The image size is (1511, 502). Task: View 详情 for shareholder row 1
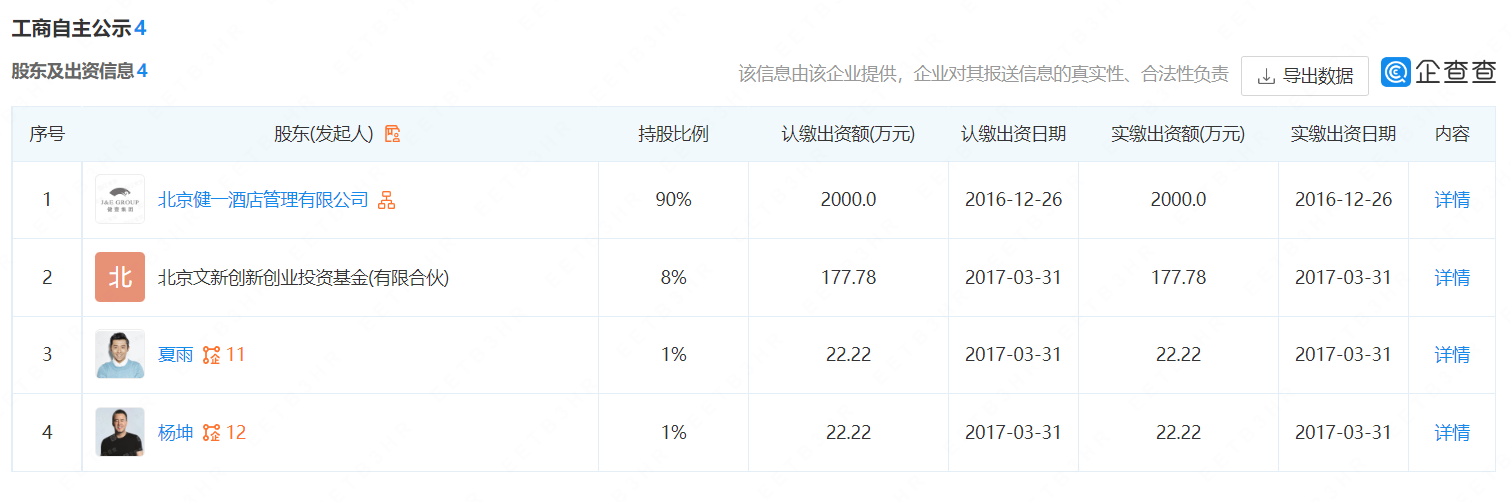(x=1452, y=200)
